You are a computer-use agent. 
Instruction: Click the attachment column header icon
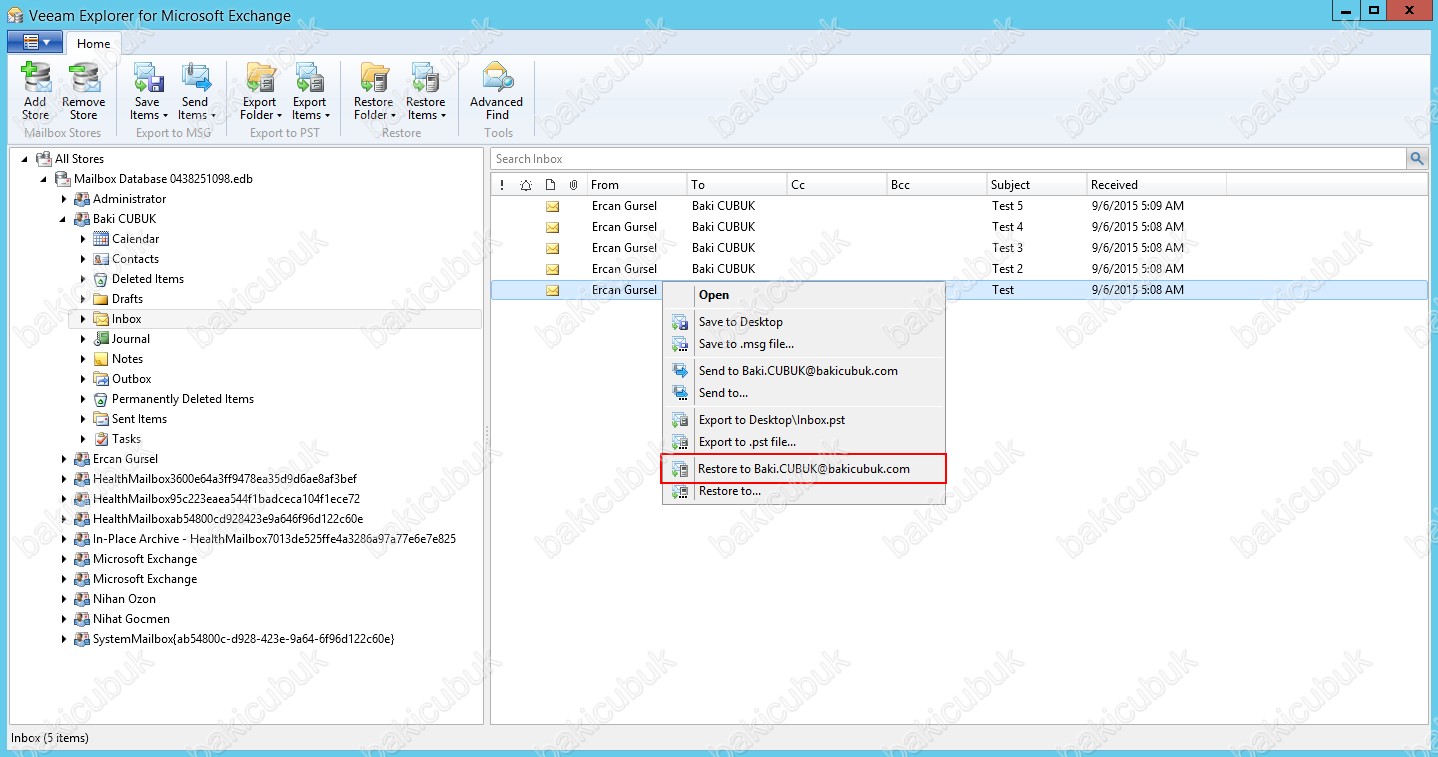(573, 185)
